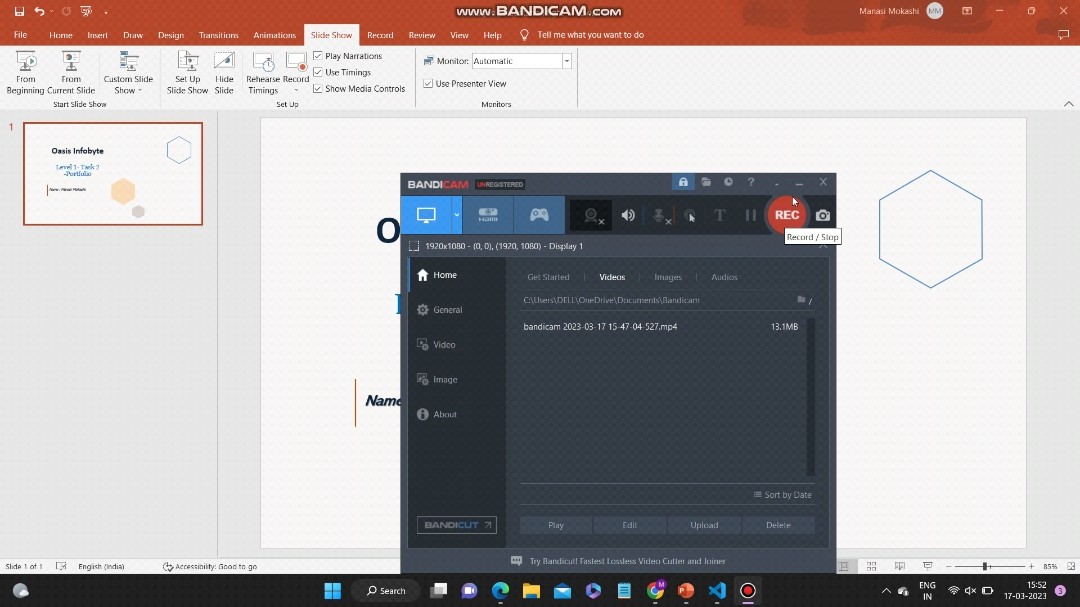This screenshot has width=1080, height=607.
Task: Capture a screenshot with Bandicam camera icon
Action: (823, 215)
